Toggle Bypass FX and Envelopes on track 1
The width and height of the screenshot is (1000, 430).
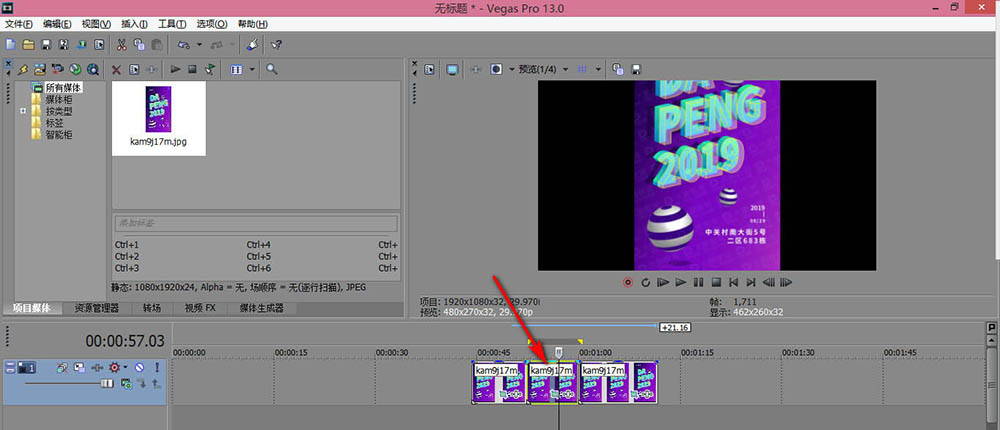(62, 367)
